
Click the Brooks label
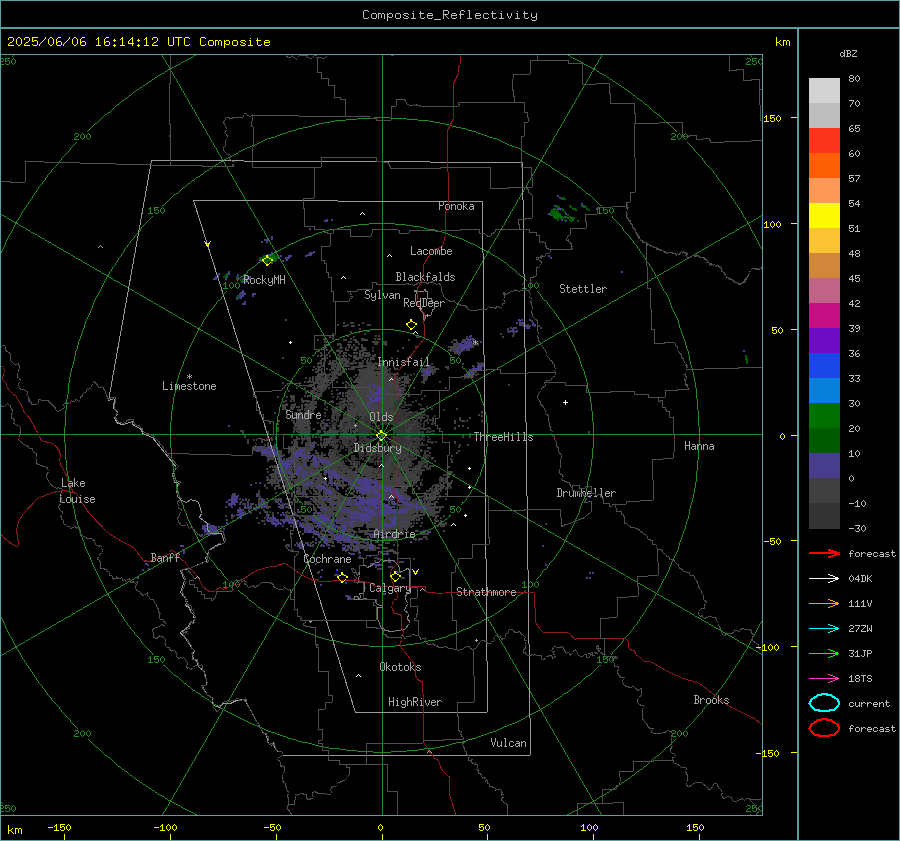click(711, 700)
